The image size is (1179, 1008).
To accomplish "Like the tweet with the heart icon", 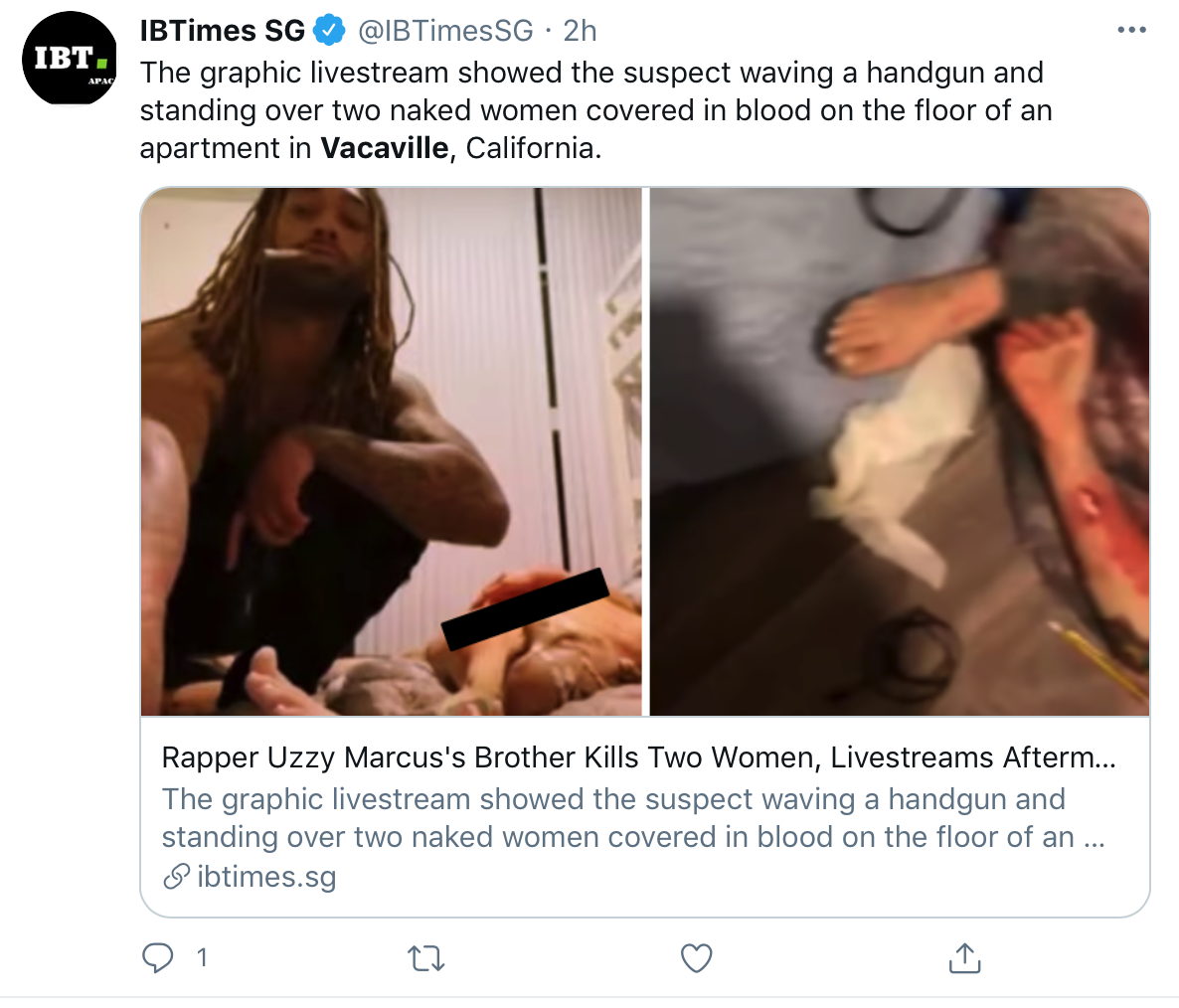I will point(696,958).
